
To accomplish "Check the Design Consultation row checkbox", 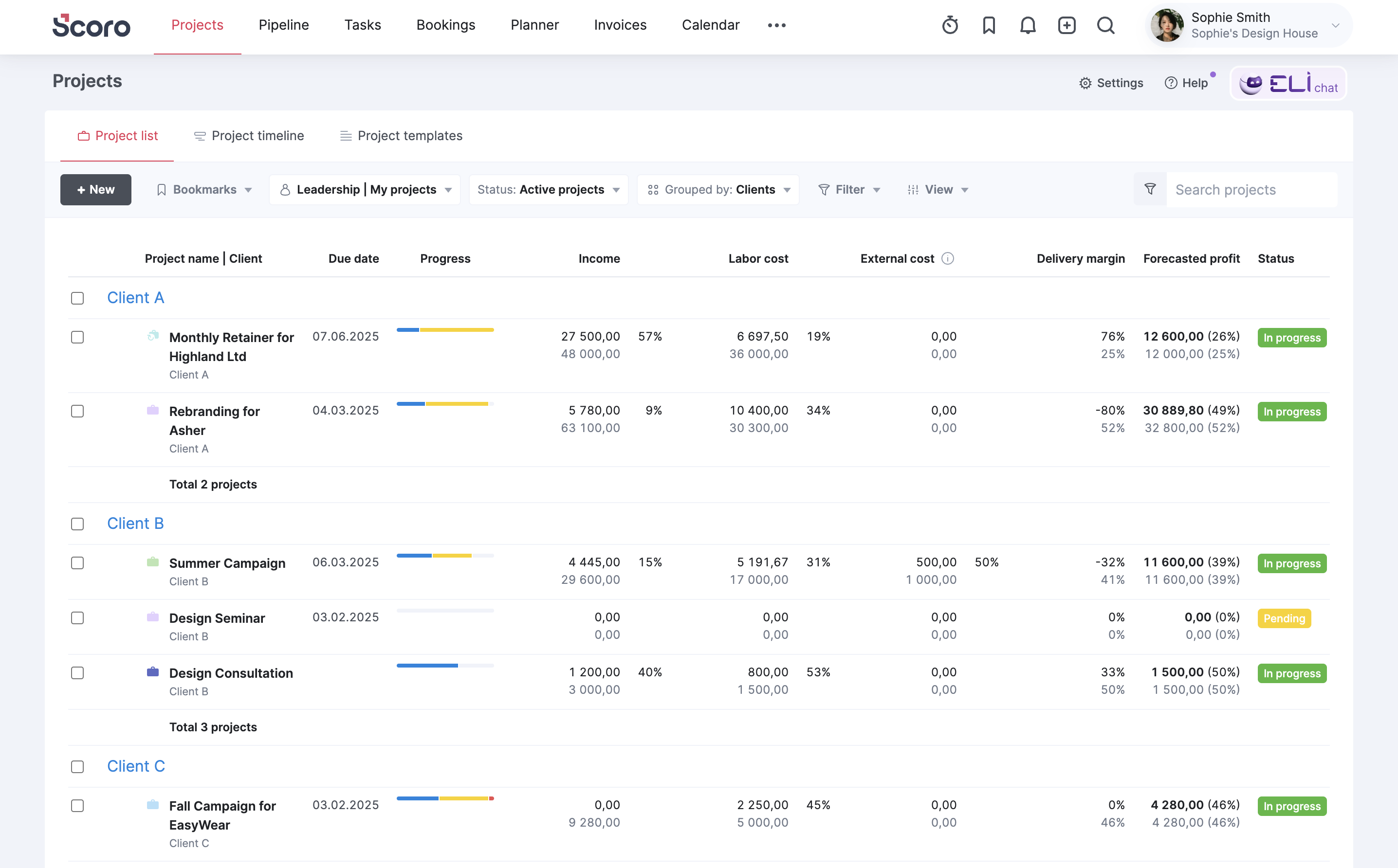I will 77,673.
